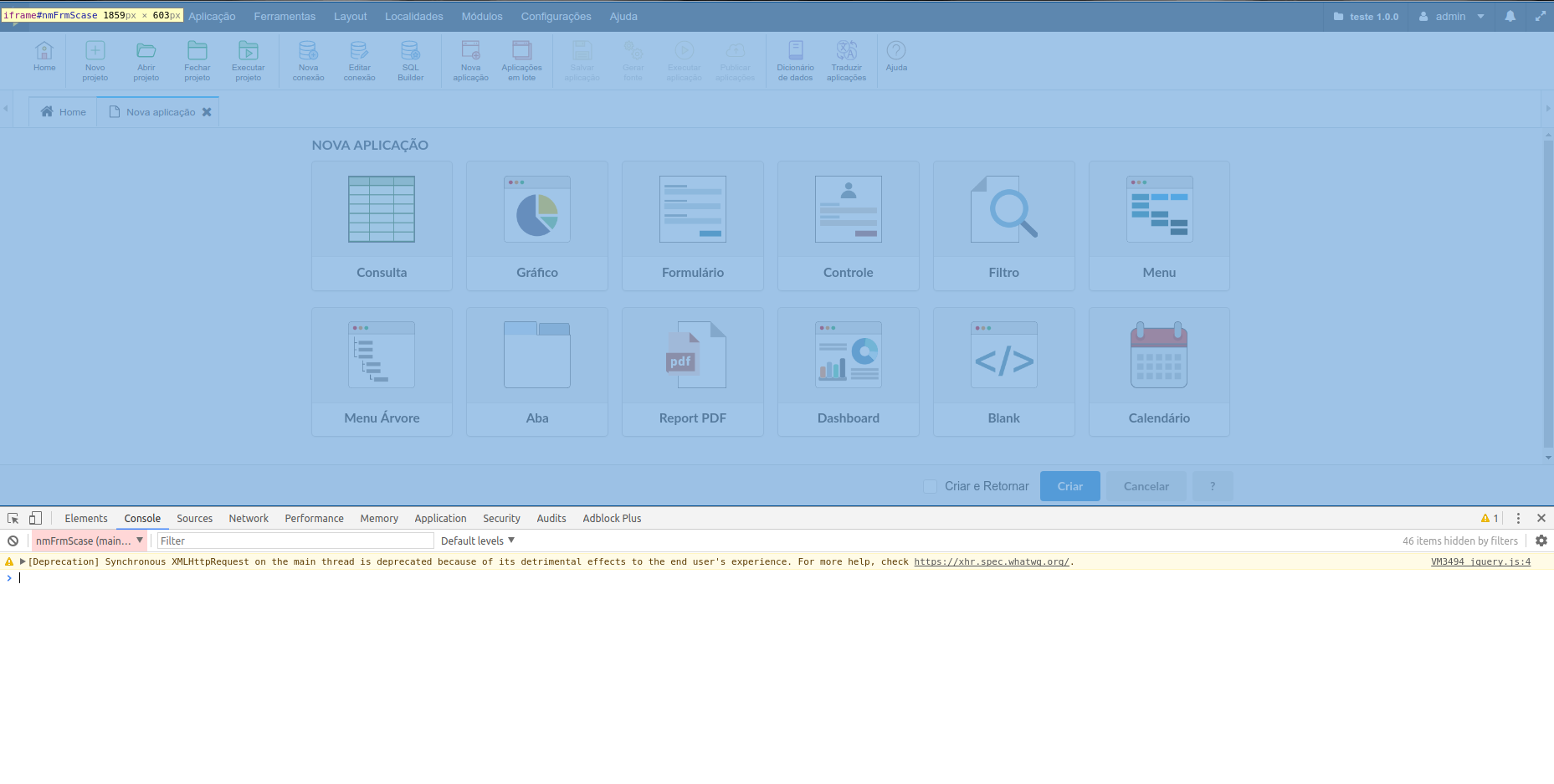Screen dimensions: 1554x784
Task: Toggle the DevTools device toolbar icon
Action: (35, 518)
